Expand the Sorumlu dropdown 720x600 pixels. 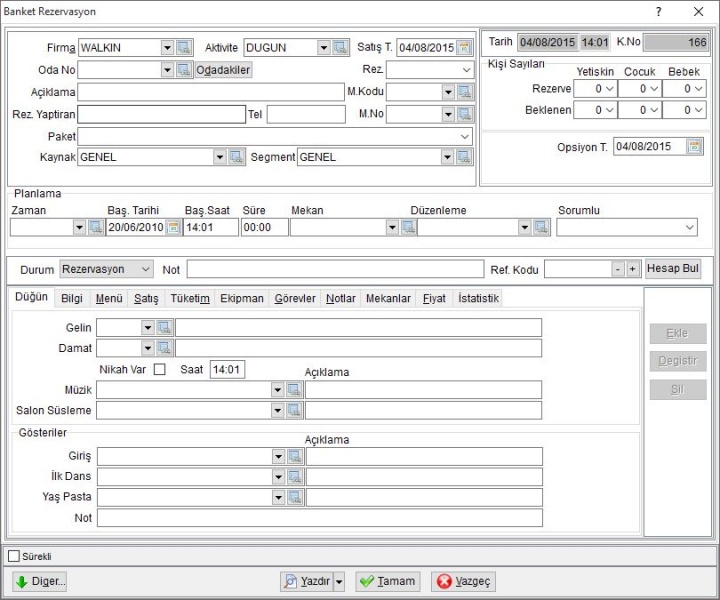point(690,228)
